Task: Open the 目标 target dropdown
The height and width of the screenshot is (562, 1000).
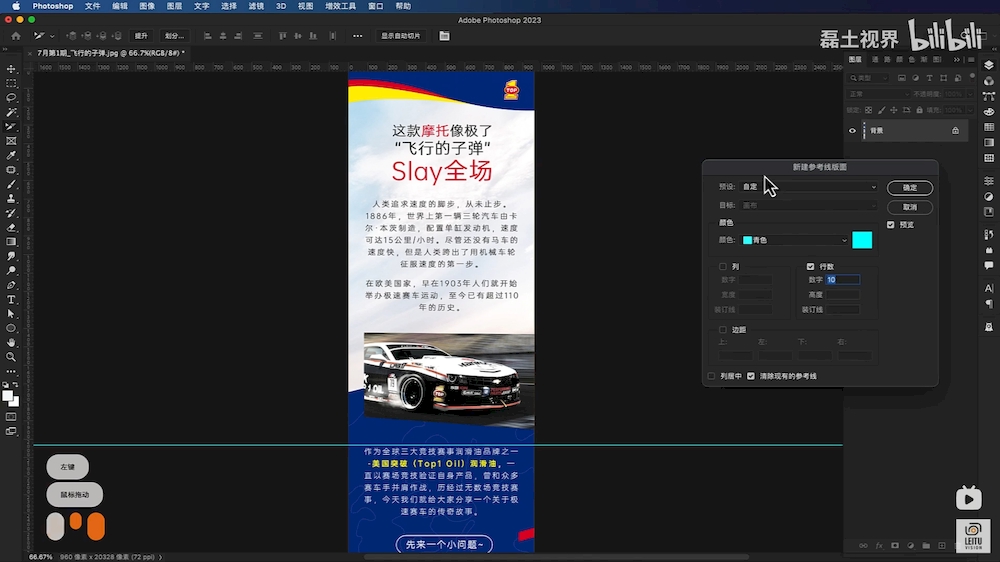Action: tap(809, 205)
